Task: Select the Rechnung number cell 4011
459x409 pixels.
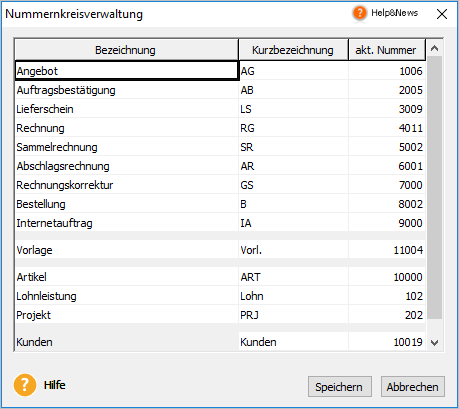Action: point(387,128)
